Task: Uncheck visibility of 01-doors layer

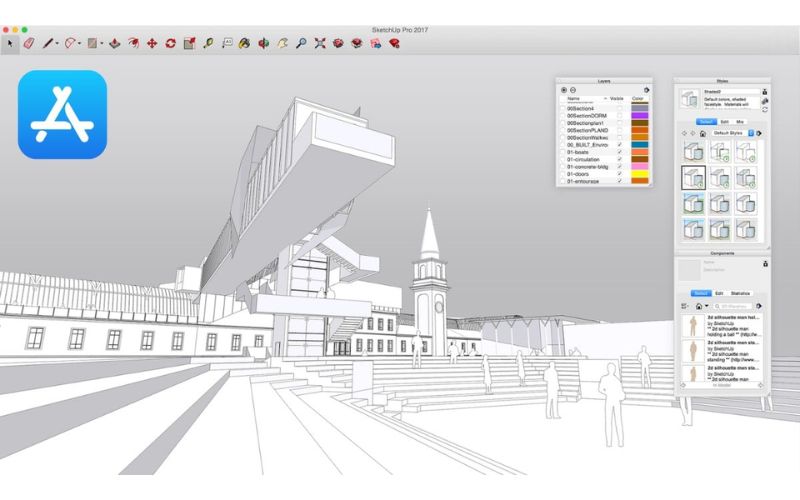Action: (x=620, y=174)
